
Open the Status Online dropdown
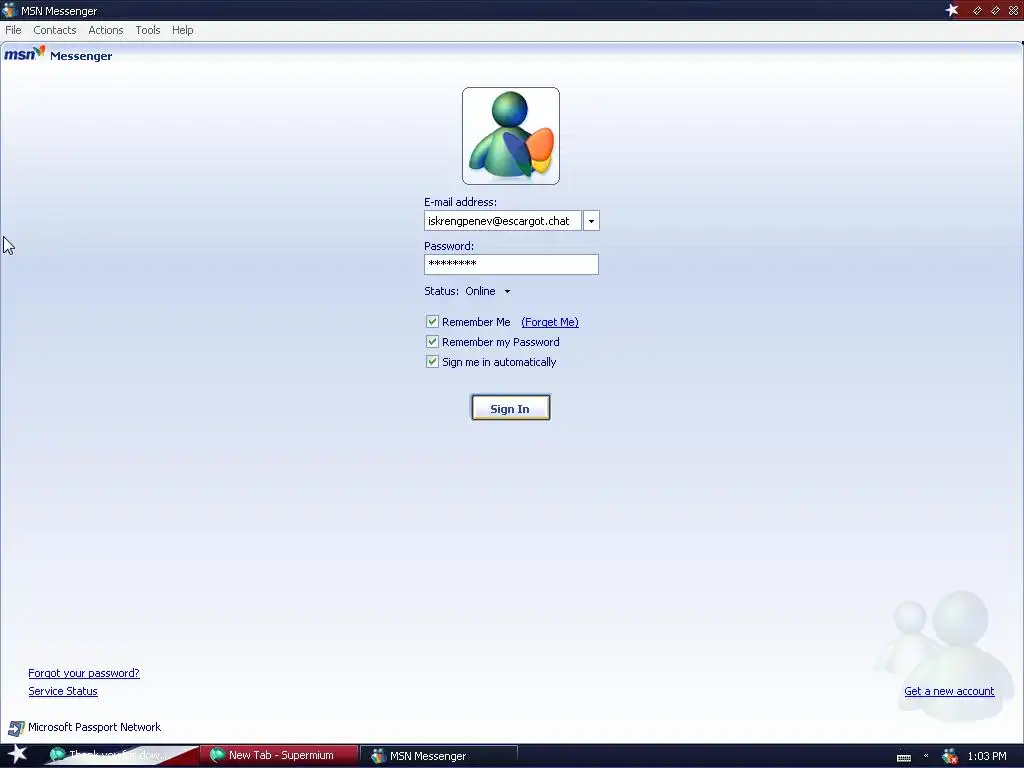(488, 291)
